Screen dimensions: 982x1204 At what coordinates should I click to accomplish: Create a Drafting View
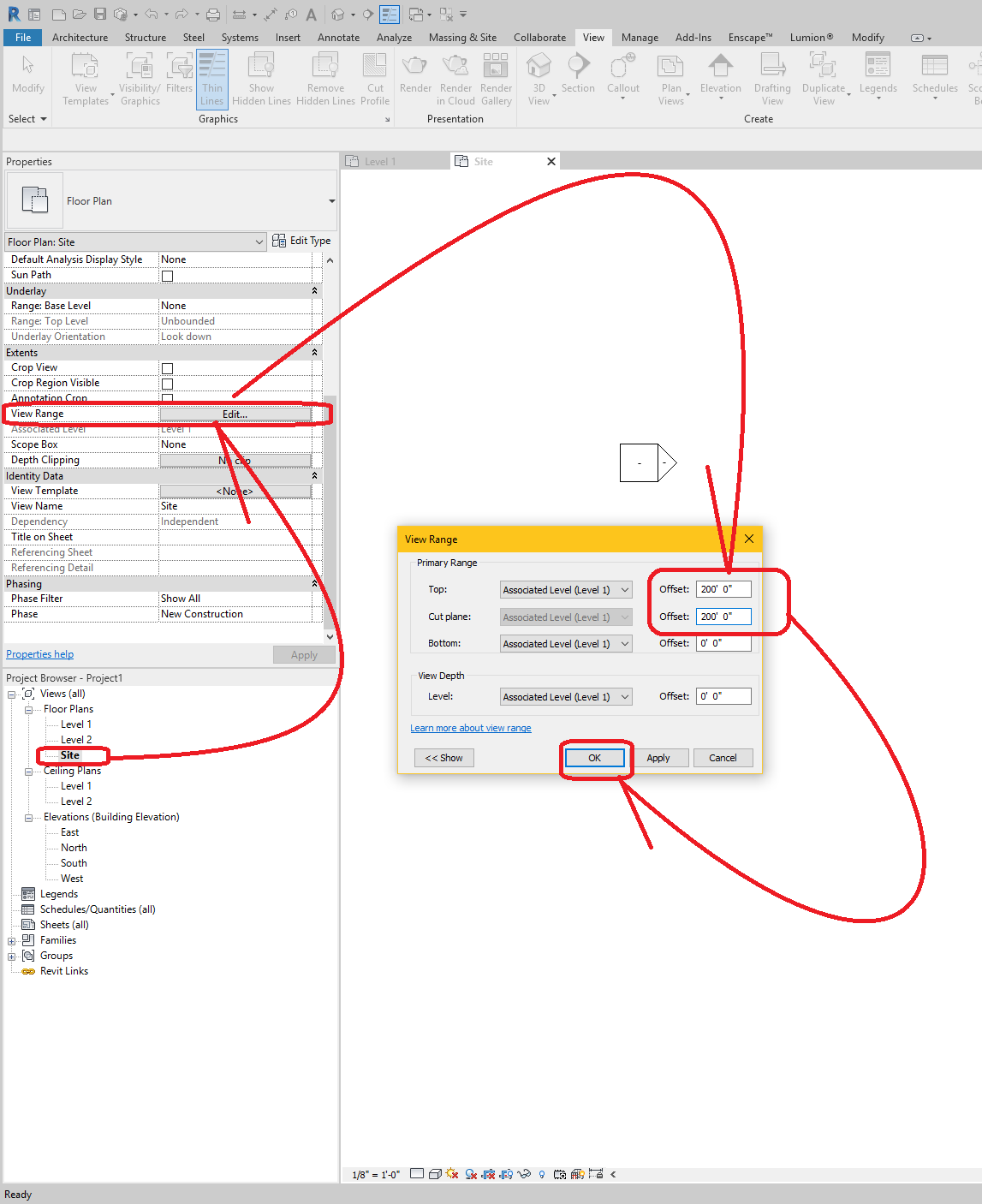pos(772,78)
